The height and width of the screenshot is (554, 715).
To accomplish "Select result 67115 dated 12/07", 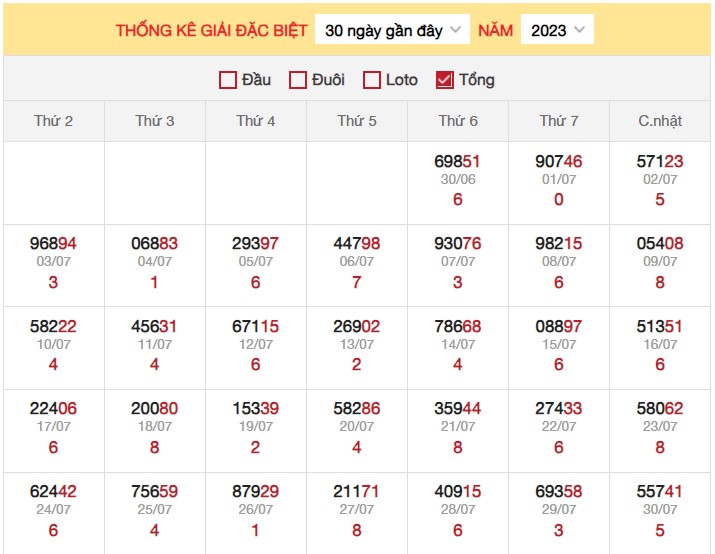I will pos(256,327).
